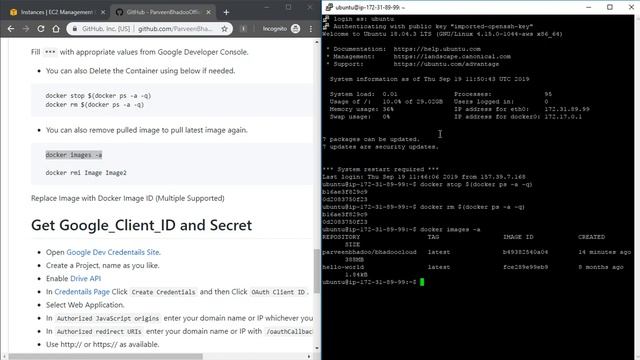Click parveenbhadoo/bhadoocloud repository row in terminal

(477, 252)
